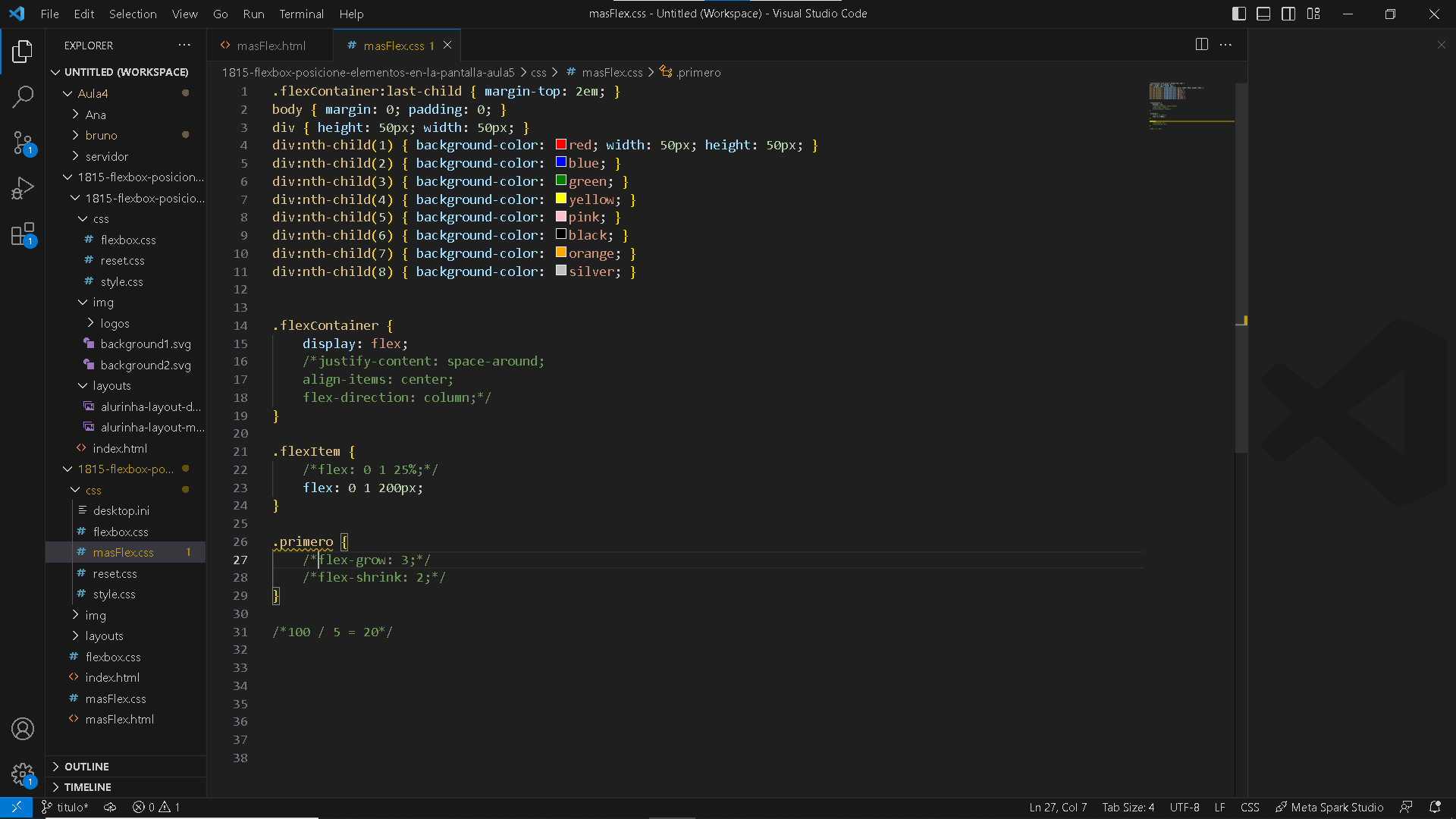This screenshot has width=1456, height=819.
Task: Toggle primary side bar visibility
Action: (1238, 14)
